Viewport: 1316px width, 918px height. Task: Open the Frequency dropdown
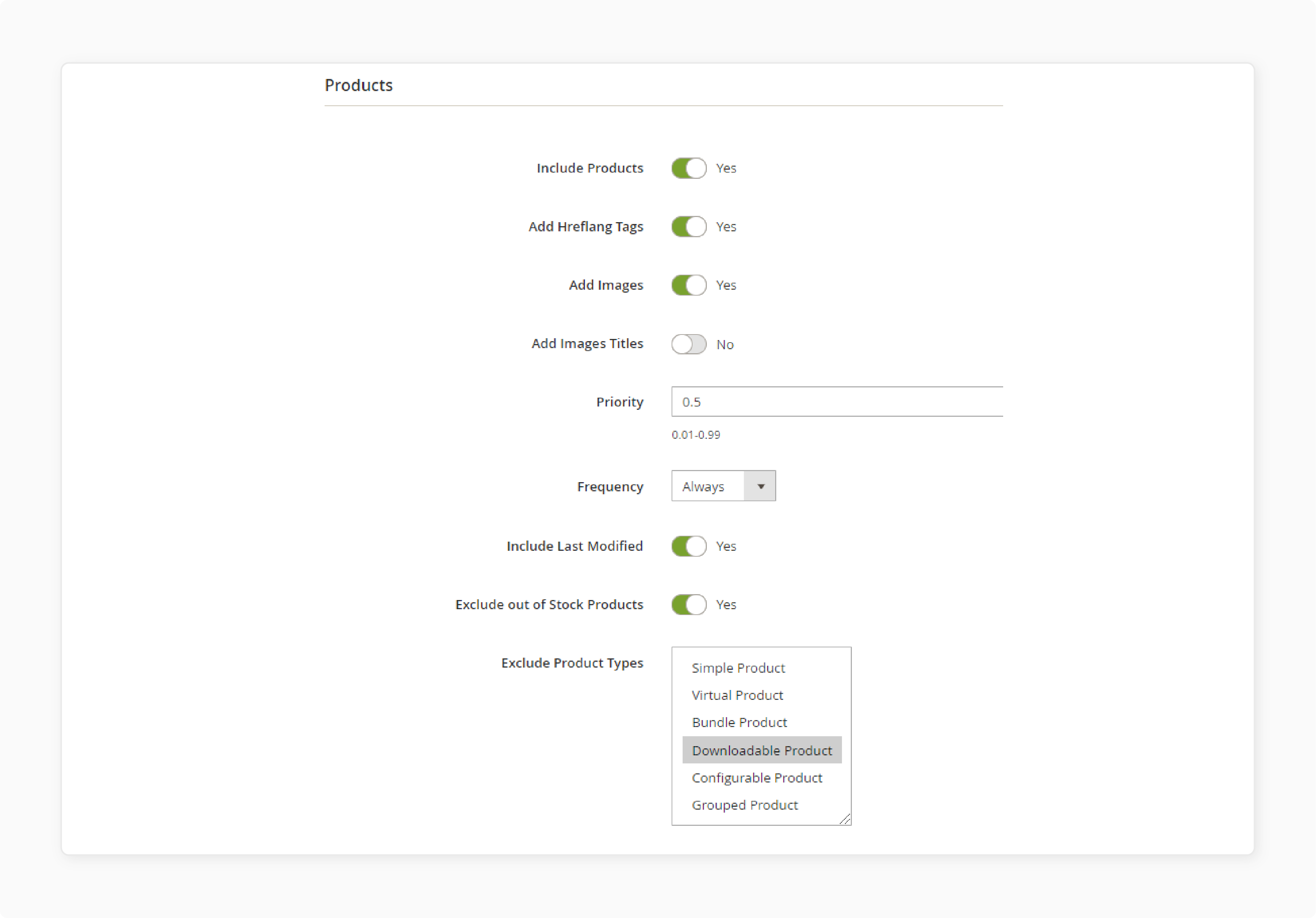point(723,486)
